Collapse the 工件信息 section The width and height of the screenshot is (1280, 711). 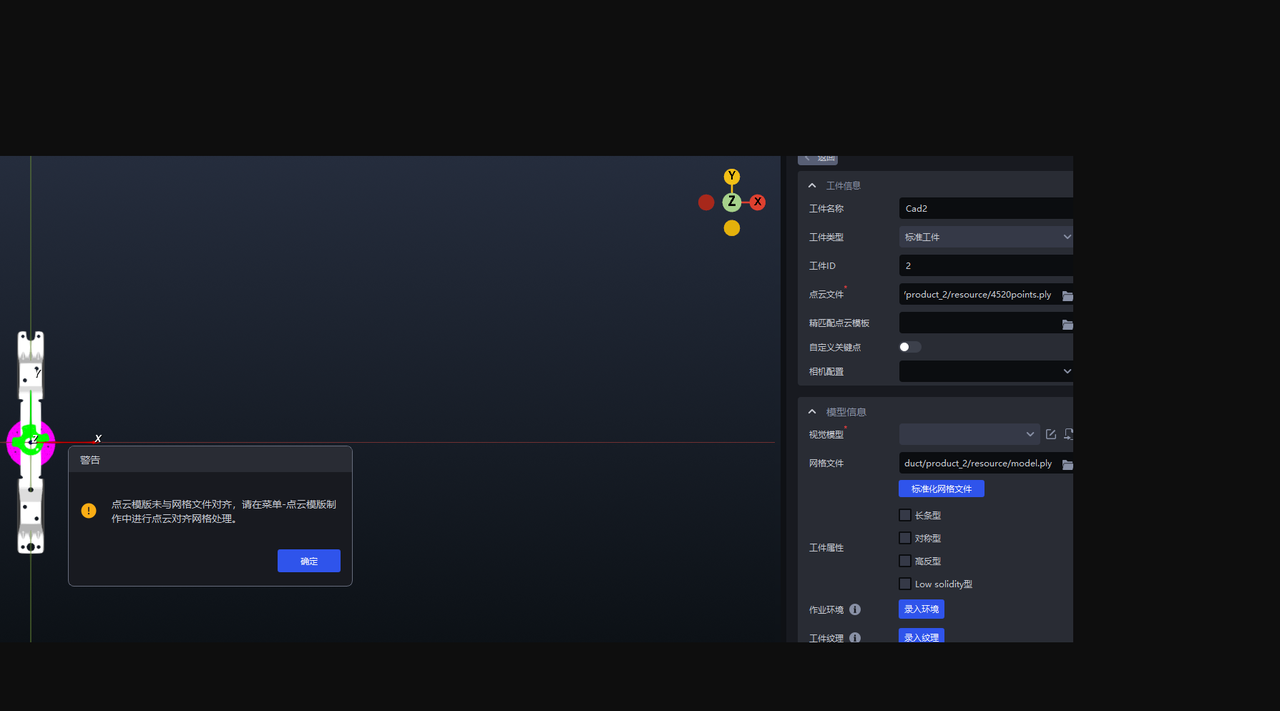coord(813,185)
